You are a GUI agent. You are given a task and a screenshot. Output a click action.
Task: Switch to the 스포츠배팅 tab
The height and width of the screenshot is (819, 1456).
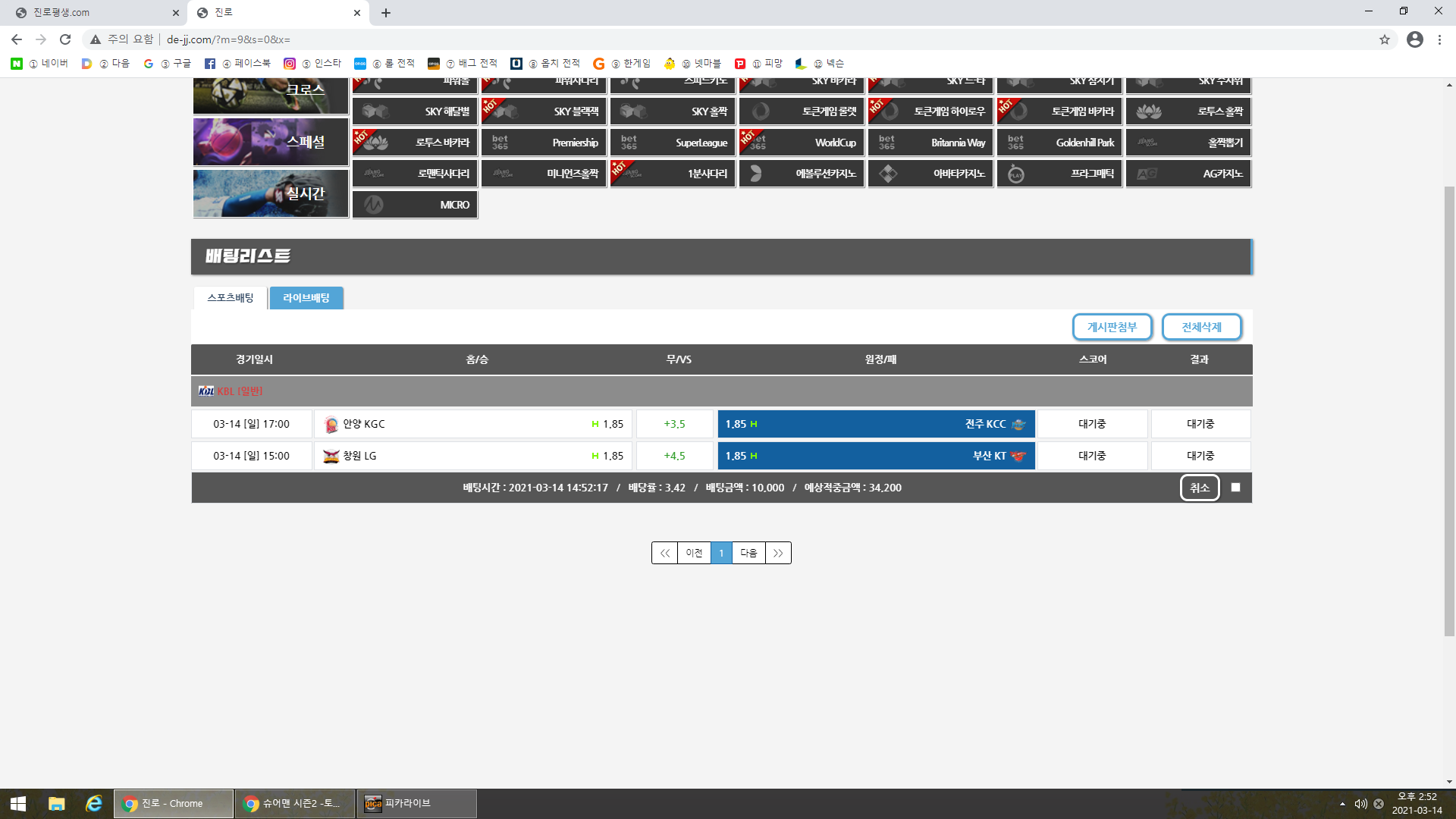pyautogui.click(x=231, y=298)
